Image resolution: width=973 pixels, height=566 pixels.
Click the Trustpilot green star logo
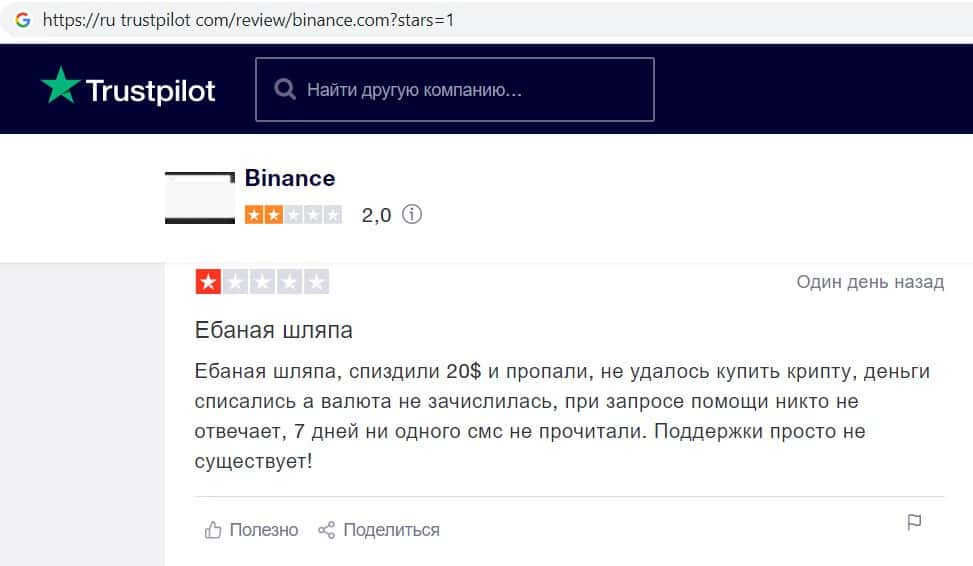tap(59, 88)
